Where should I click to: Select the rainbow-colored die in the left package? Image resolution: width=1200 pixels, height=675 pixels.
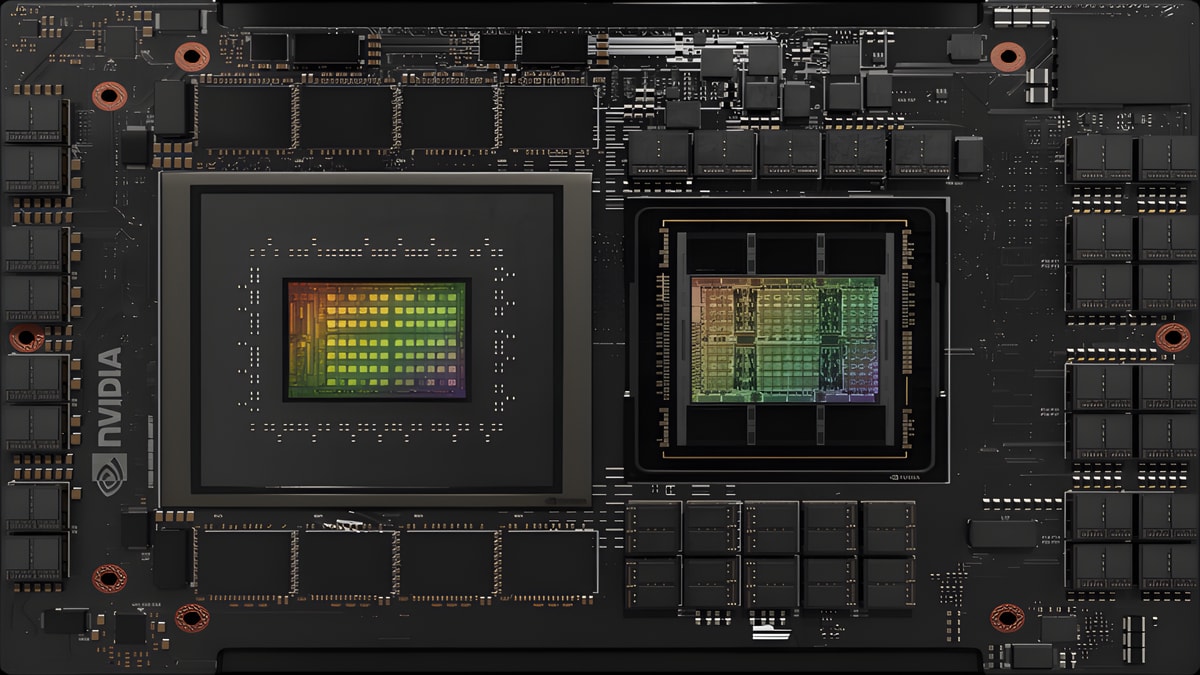click(x=377, y=340)
